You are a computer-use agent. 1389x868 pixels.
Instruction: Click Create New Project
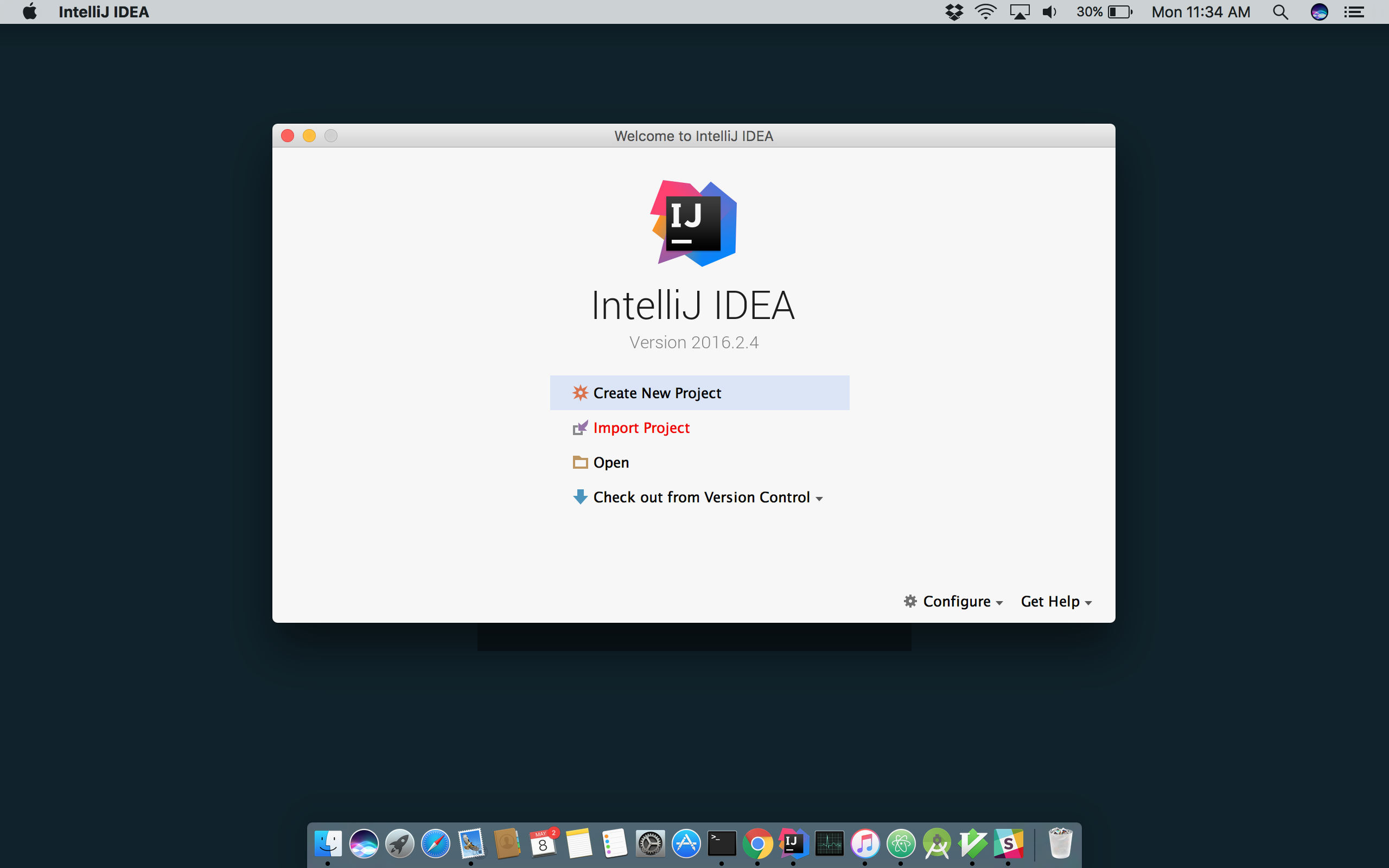pyautogui.click(x=699, y=393)
